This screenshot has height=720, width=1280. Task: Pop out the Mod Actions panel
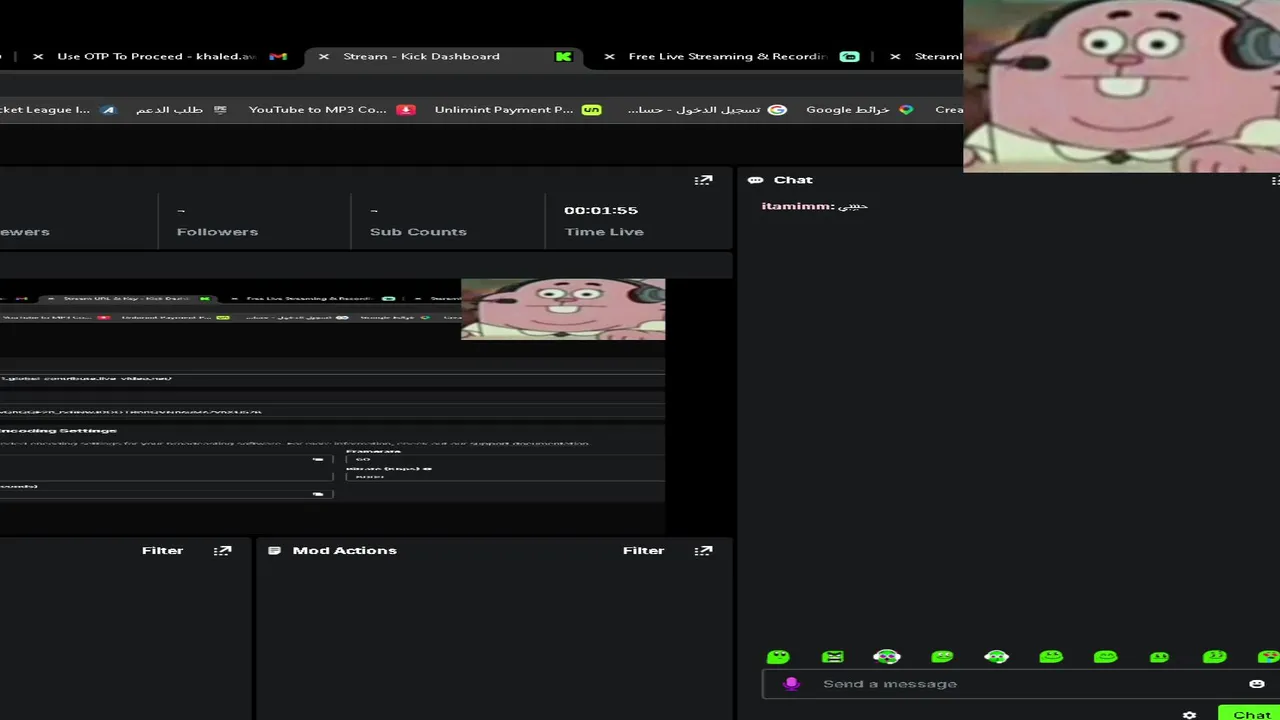click(703, 550)
